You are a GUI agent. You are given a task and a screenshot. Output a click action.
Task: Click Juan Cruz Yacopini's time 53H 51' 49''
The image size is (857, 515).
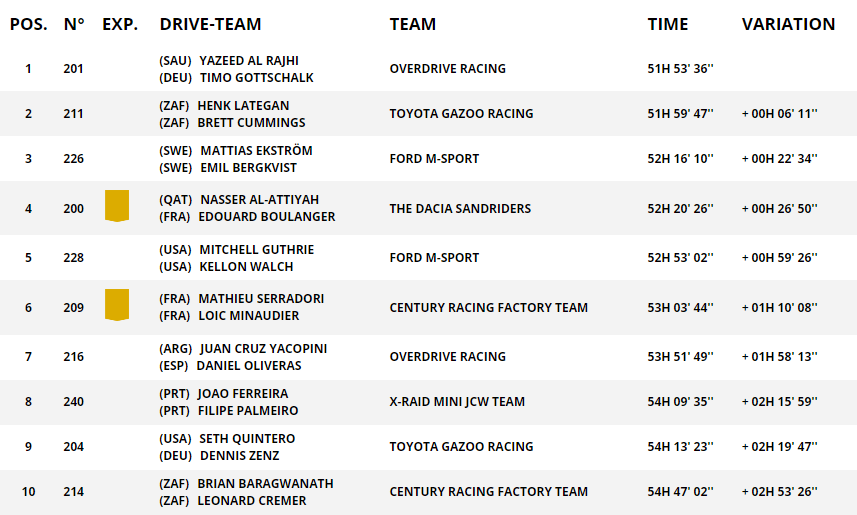point(680,357)
